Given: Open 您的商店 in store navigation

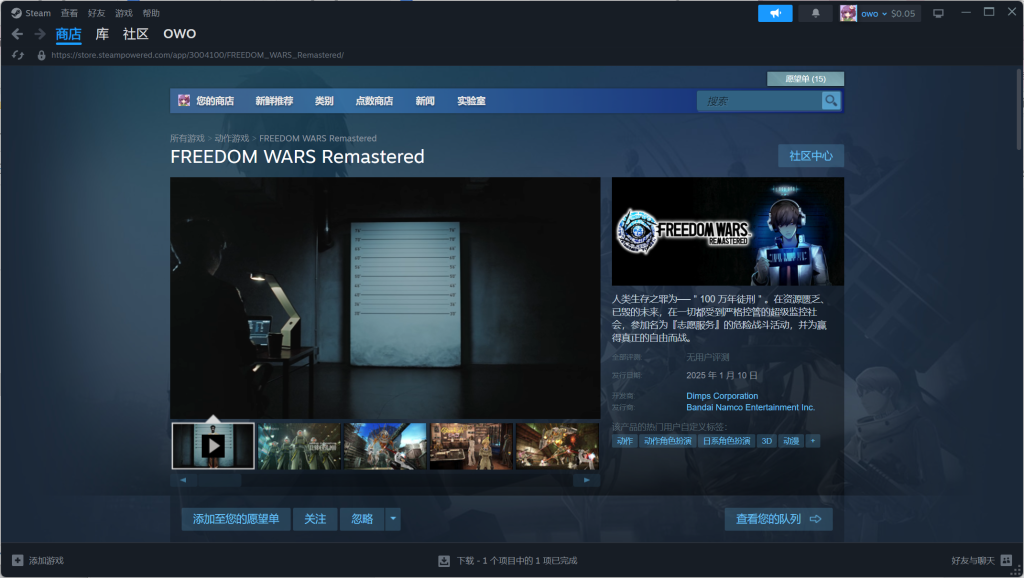Looking at the screenshot, I should click(215, 101).
